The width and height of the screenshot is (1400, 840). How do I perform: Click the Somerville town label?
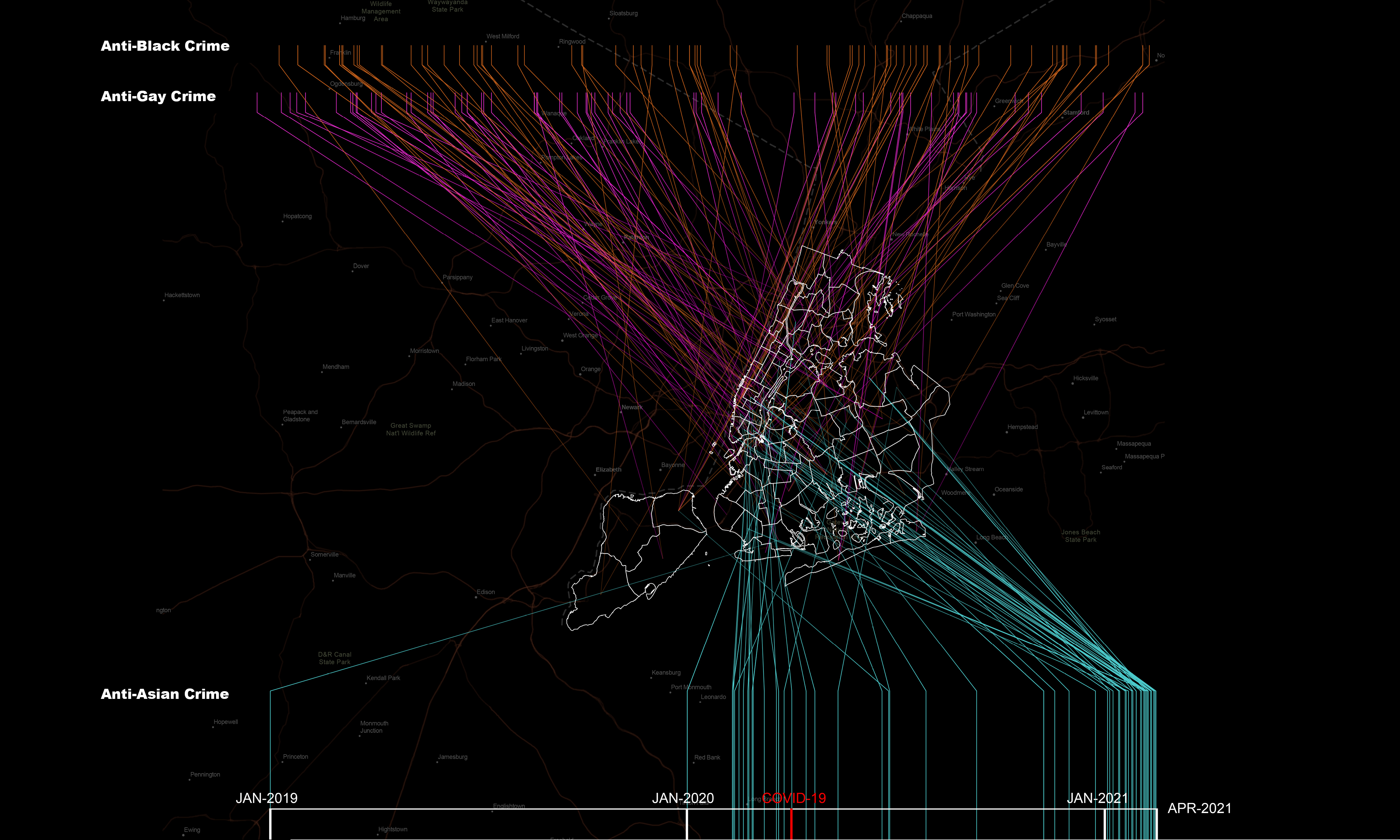[x=324, y=555]
